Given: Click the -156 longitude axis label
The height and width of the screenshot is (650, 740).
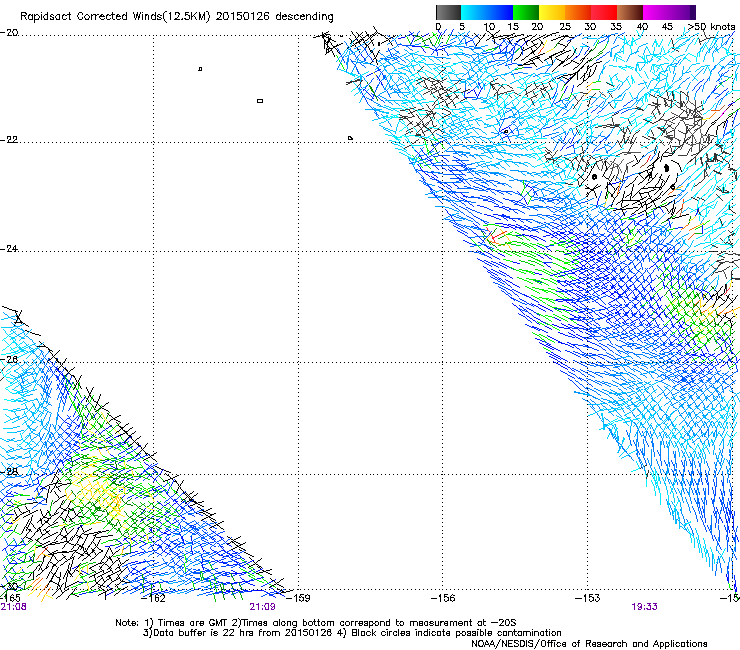Looking at the screenshot, I should tap(443, 598).
